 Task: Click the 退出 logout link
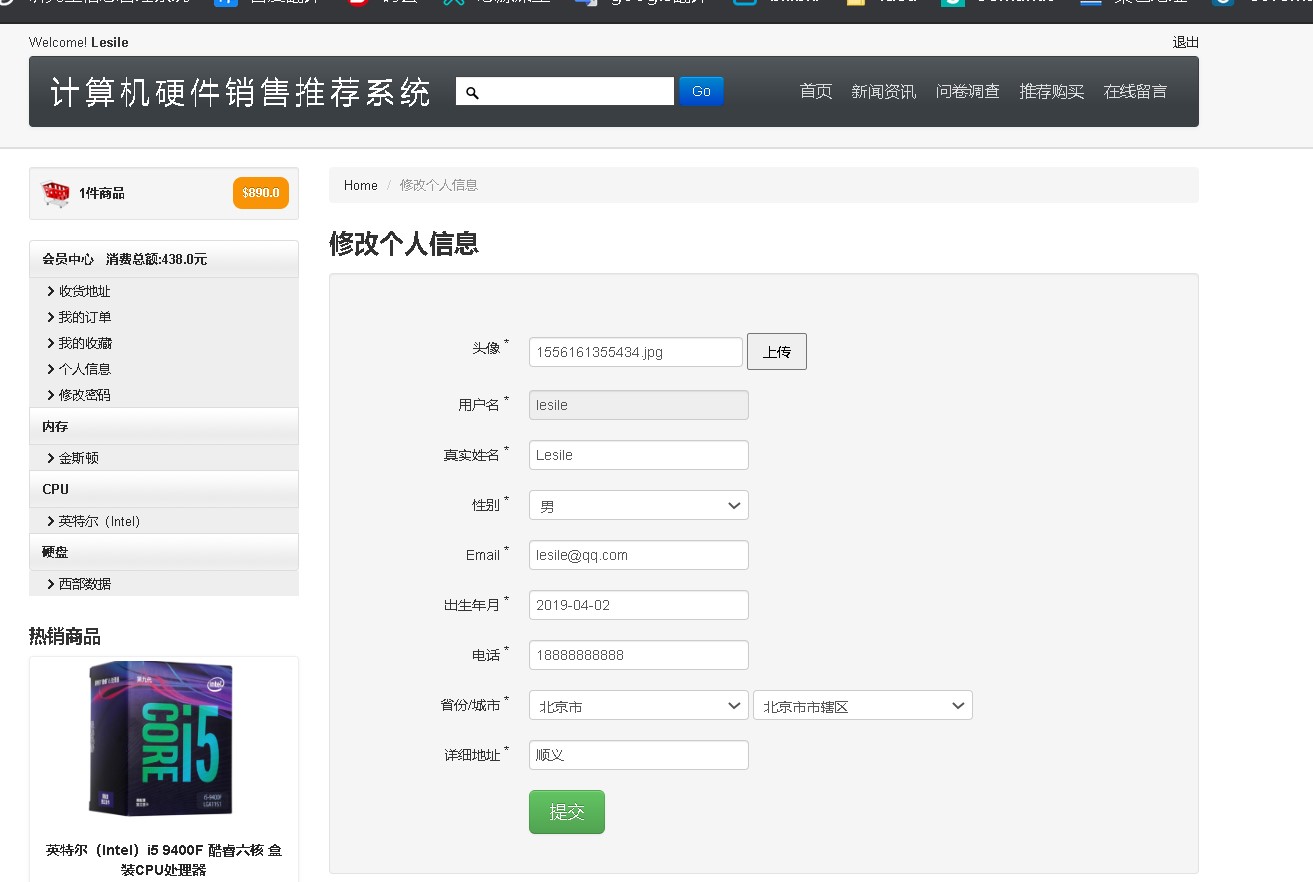[x=1185, y=42]
